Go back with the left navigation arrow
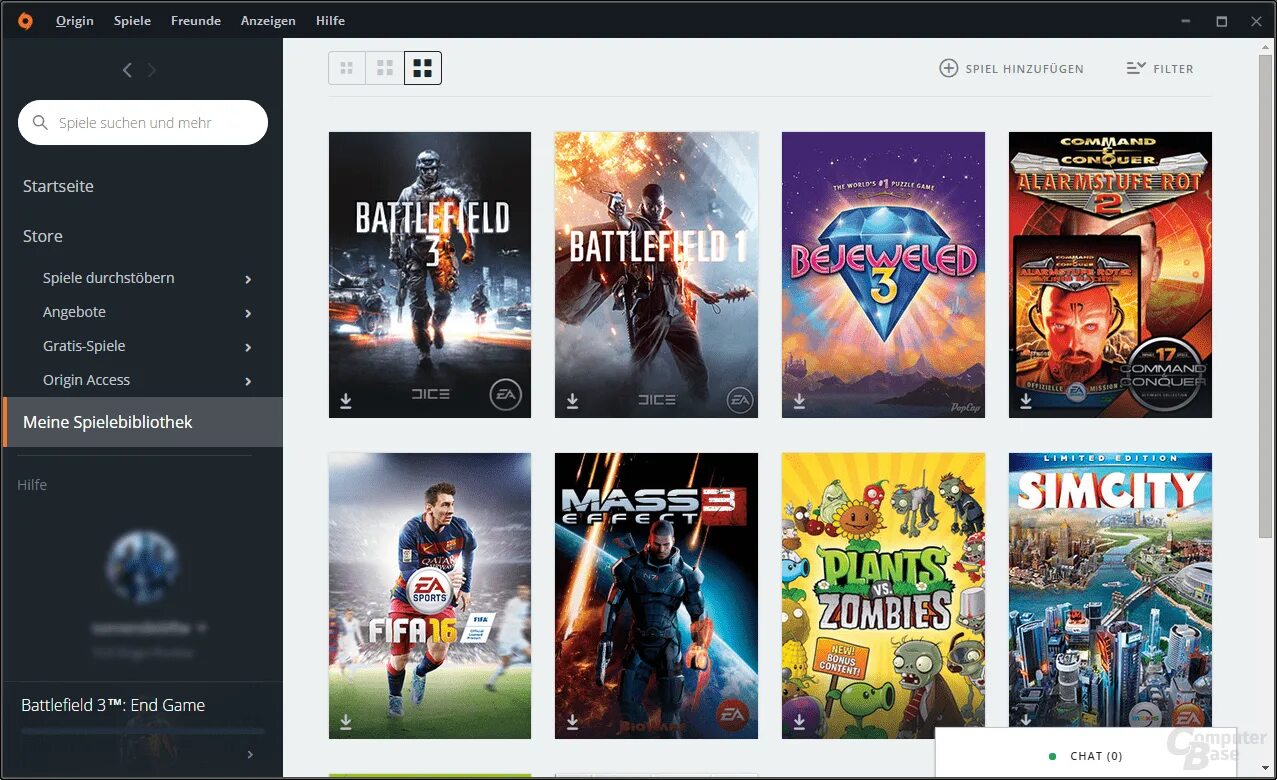The height and width of the screenshot is (780, 1277). (127, 70)
